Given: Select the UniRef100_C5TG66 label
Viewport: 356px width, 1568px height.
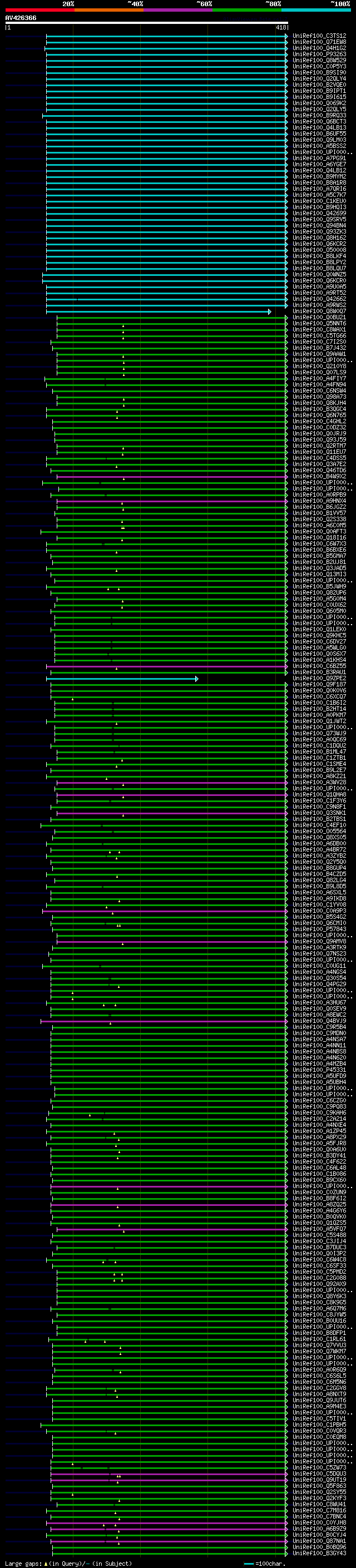Looking at the screenshot, I should tap(319, 336).
